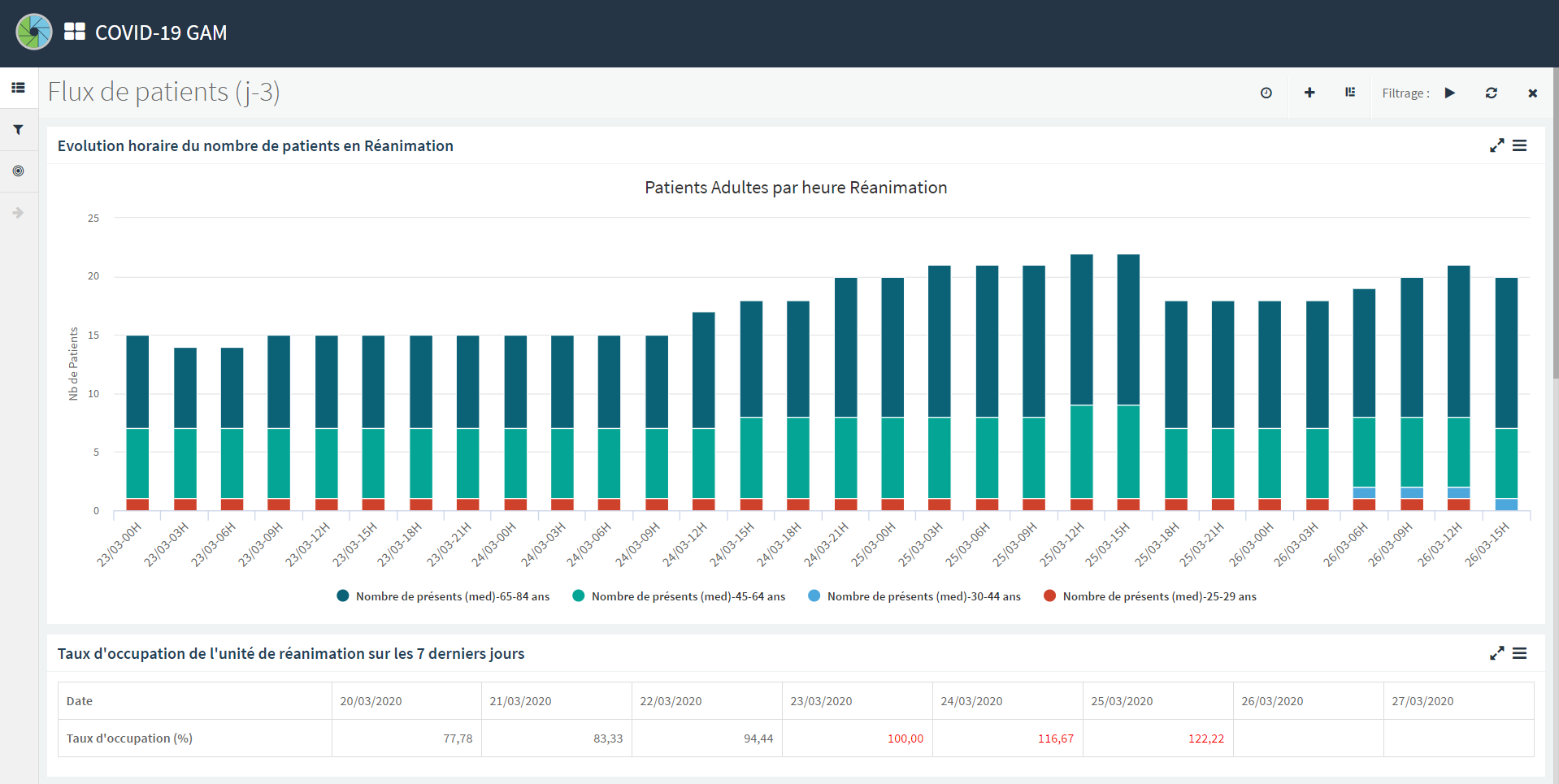Screen dimensions: 1559x784
Task: Open the Taux d'occupation panel menu
Action: click(1519, 653)
